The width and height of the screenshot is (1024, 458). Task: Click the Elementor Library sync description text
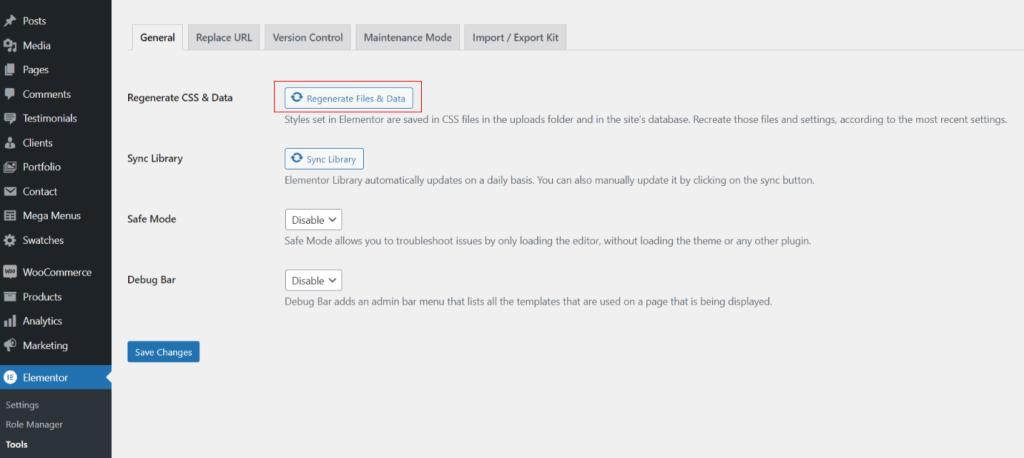[x=550, y=180]
